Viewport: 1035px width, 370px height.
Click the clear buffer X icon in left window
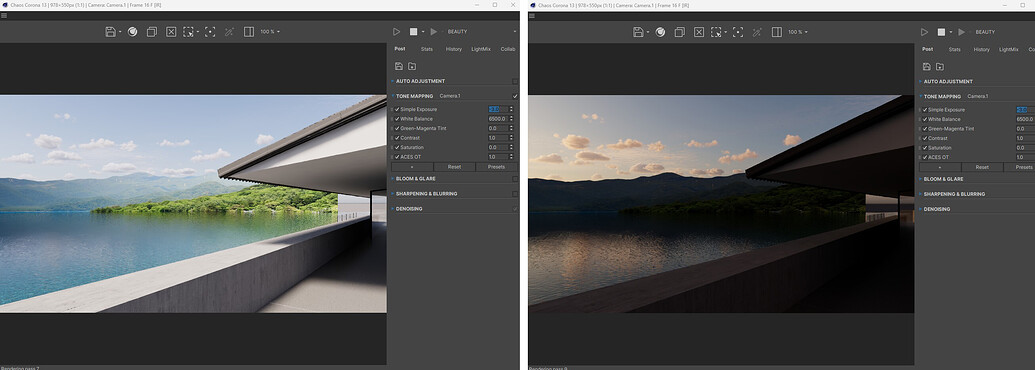(x=171, y=32)
